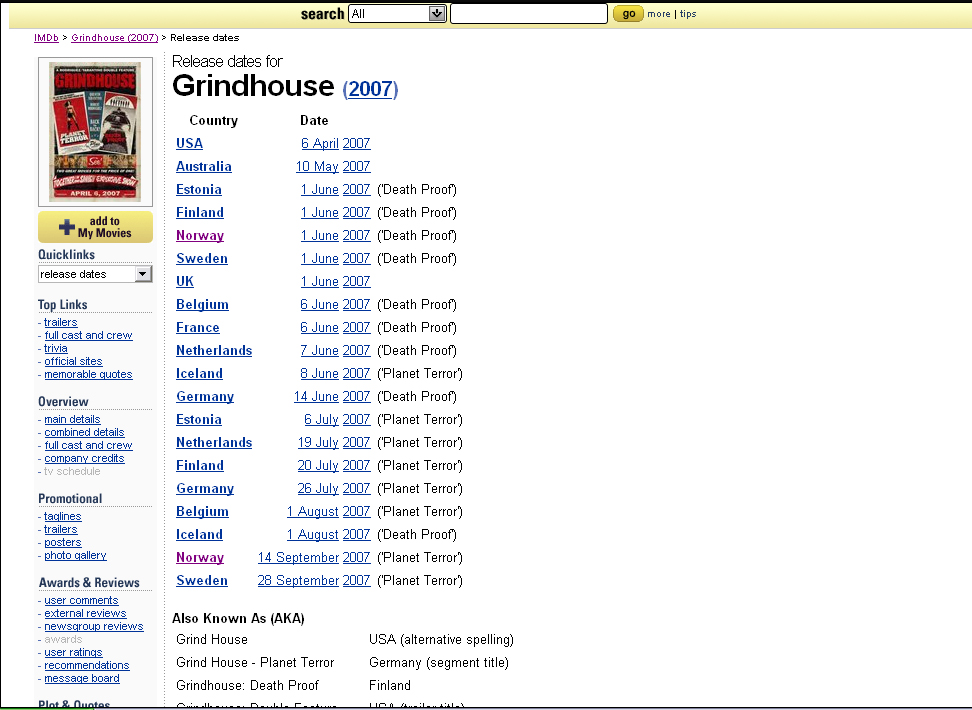Open full cast and crew under Top Links

(88, 335)
